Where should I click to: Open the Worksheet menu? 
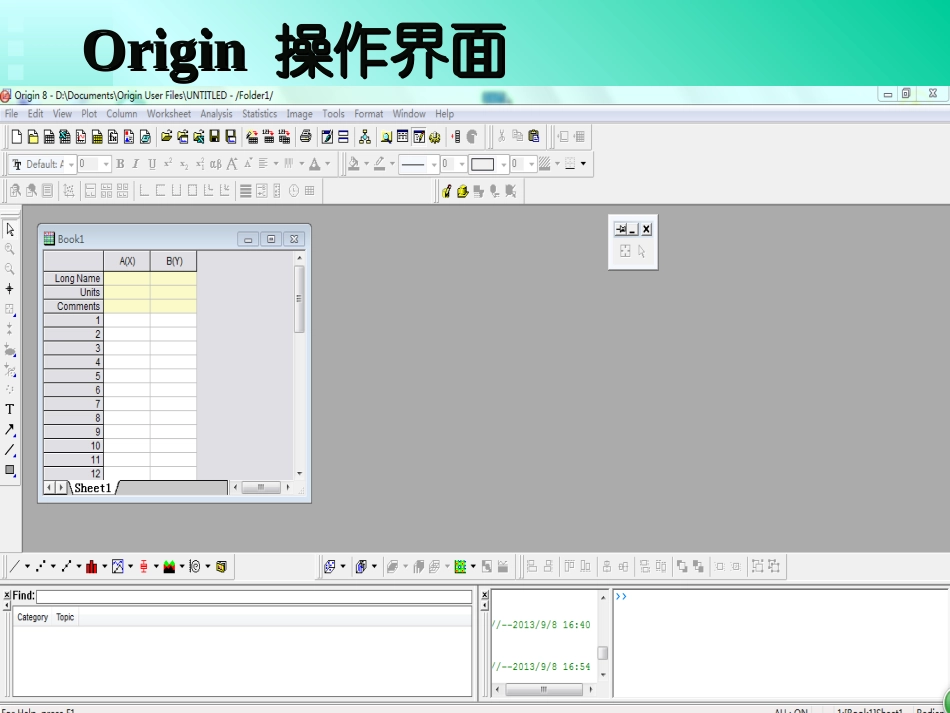[168, 114]
